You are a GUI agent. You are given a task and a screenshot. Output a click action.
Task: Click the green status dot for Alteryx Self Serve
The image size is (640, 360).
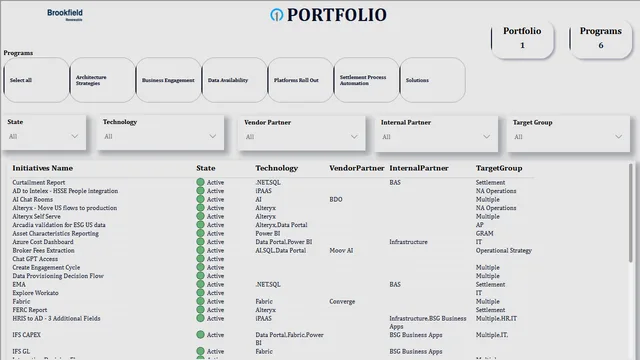(x=200, y=216)
